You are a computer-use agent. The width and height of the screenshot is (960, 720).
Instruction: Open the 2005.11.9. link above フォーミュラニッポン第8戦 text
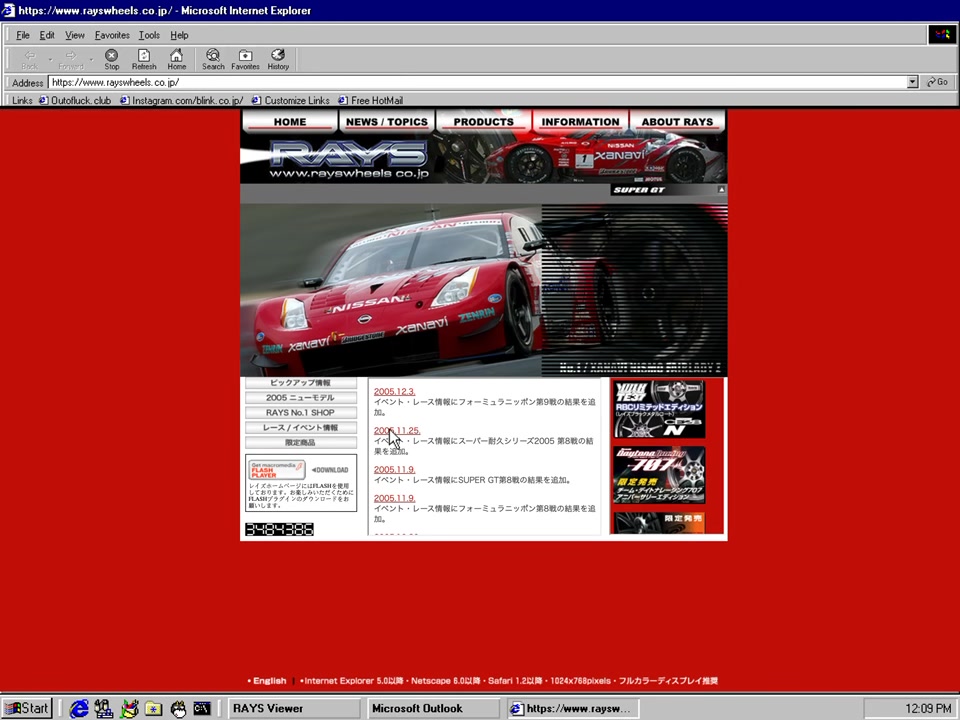tap(394, 498)
